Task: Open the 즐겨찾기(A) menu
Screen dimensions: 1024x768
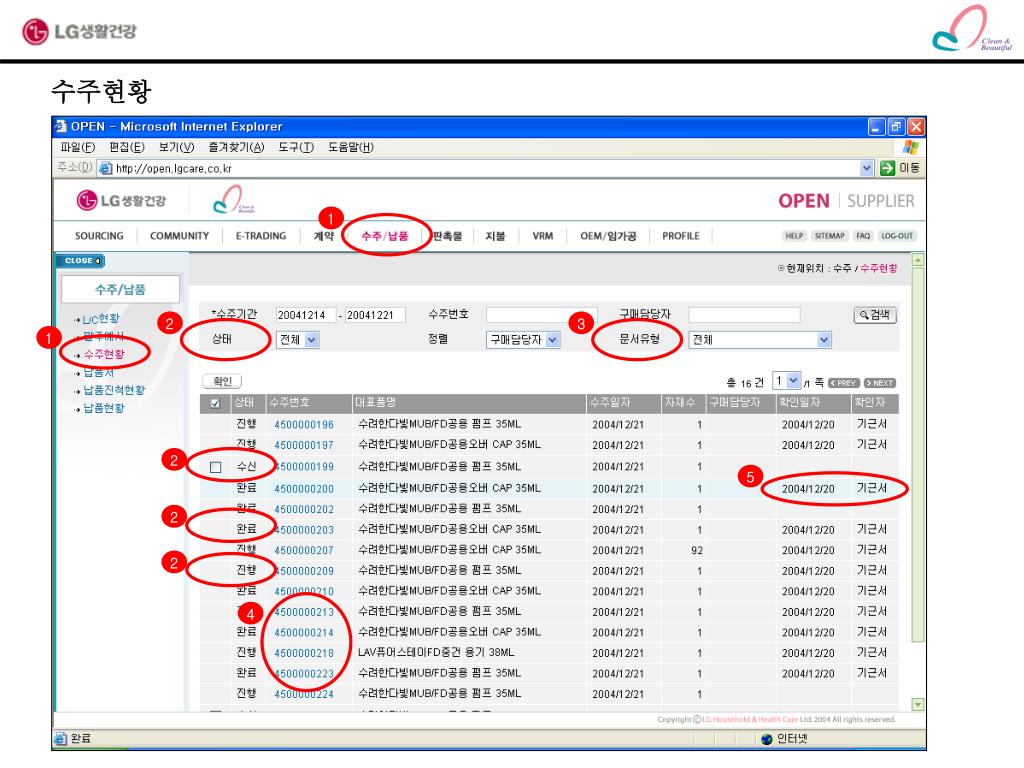Action: pos(236,147)
